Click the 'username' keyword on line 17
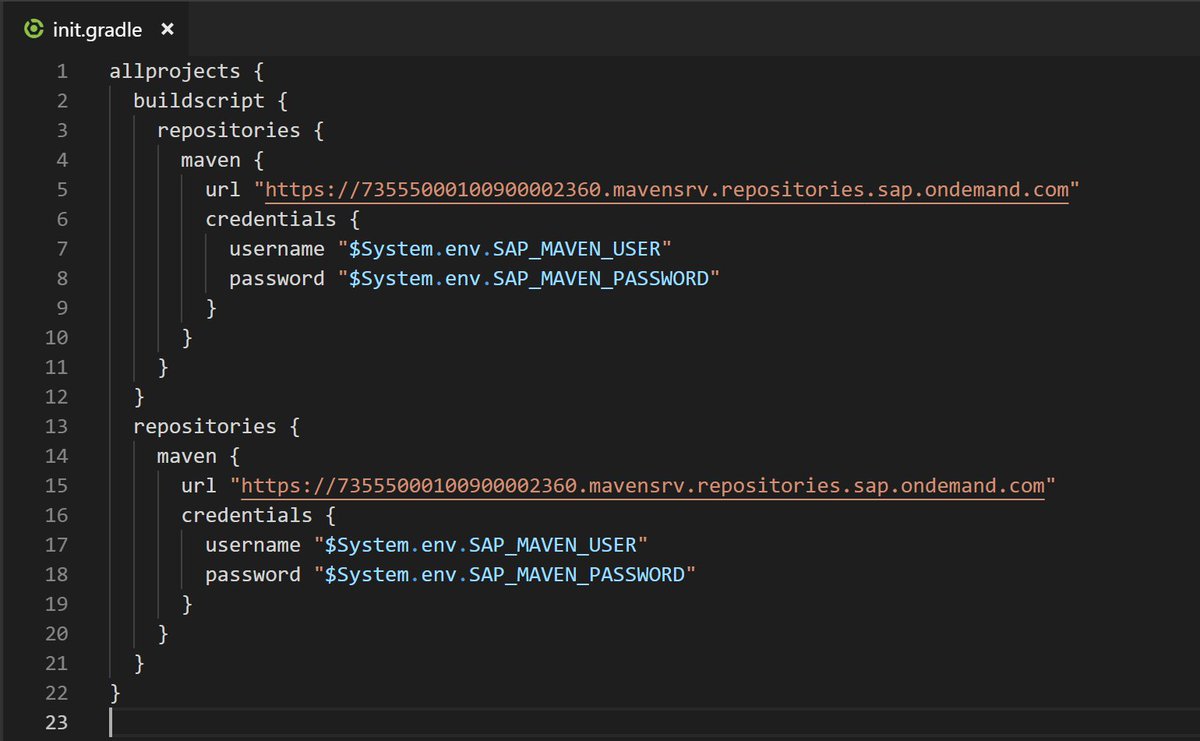Screen dimensions: 1200x741 [253, 545]
